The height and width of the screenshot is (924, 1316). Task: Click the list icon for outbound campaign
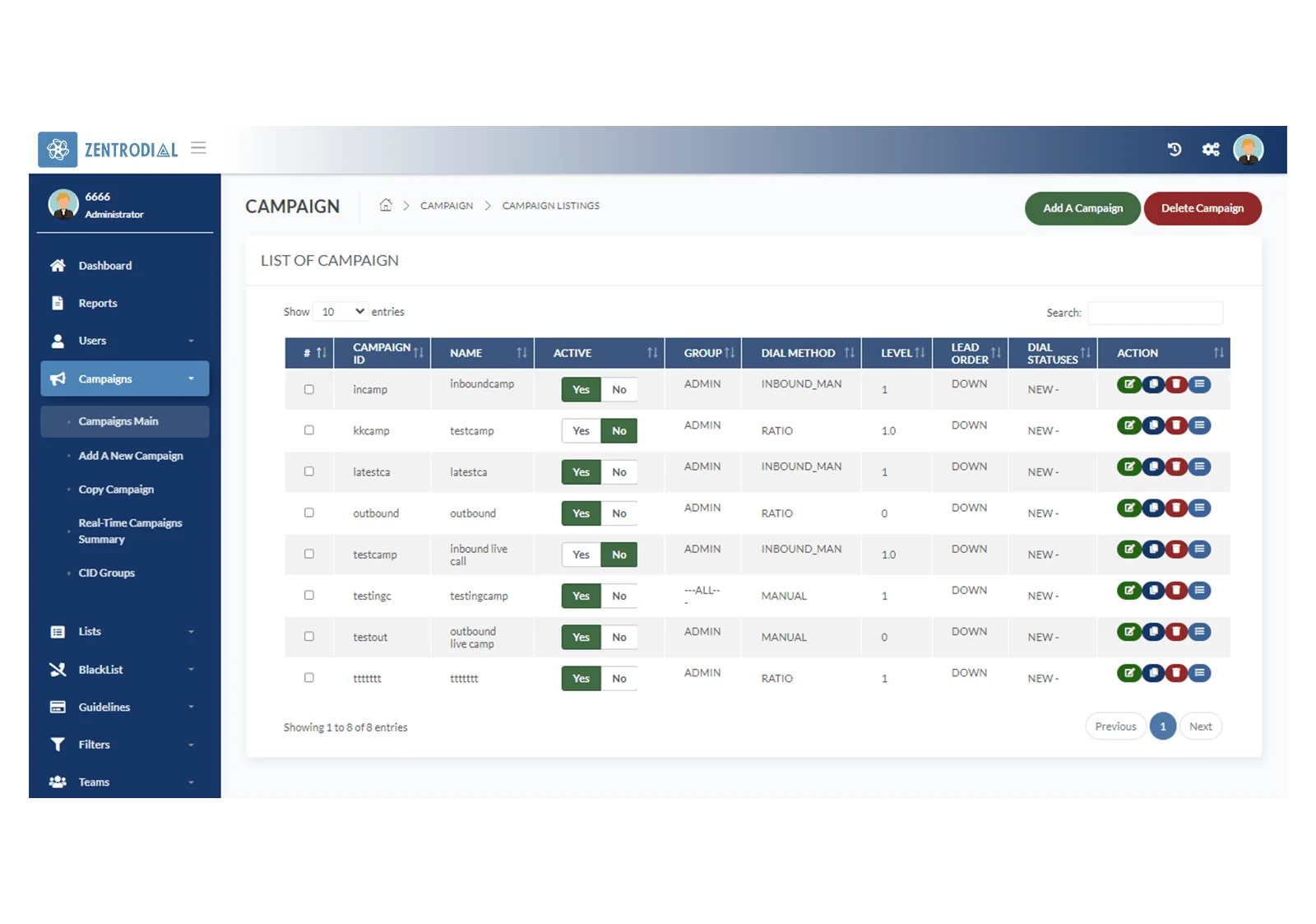coord(1200,508)
